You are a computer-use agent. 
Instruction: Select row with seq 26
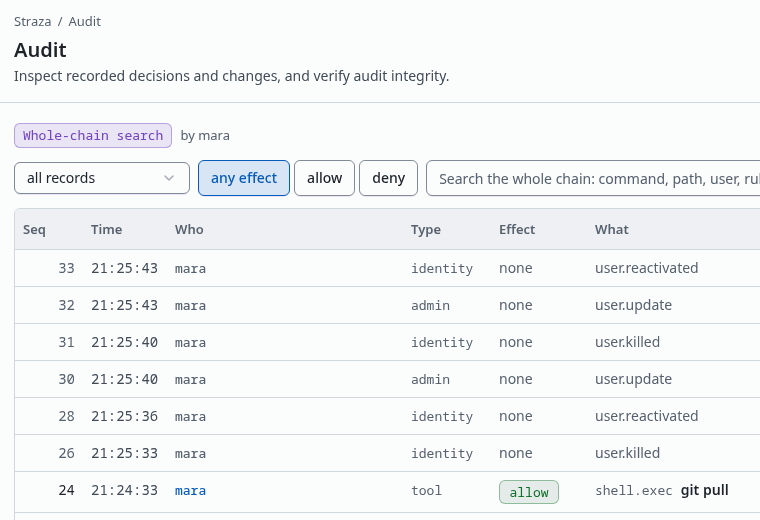387,453
